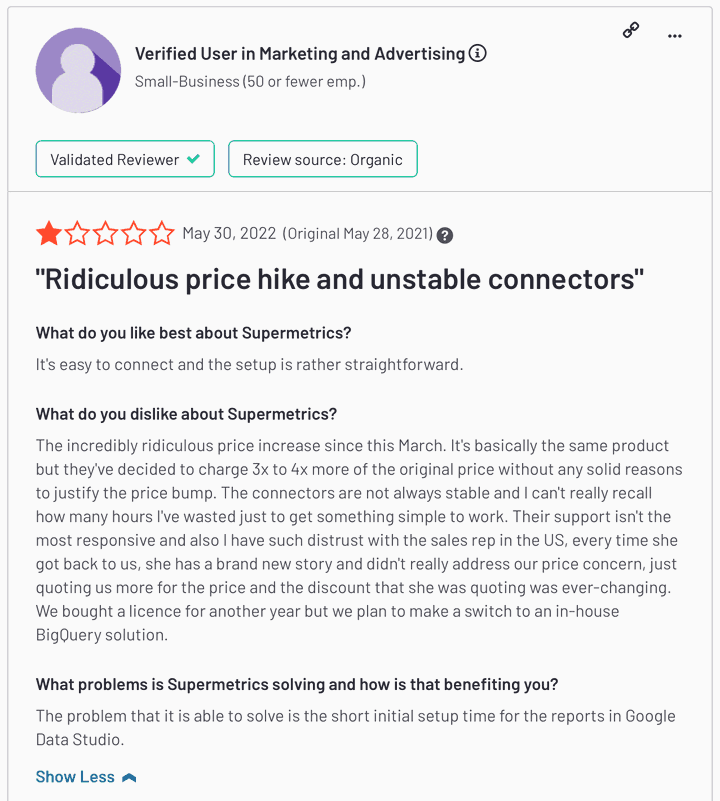Open the original review date details
The image size is (720, 801).
pos(358,235)
